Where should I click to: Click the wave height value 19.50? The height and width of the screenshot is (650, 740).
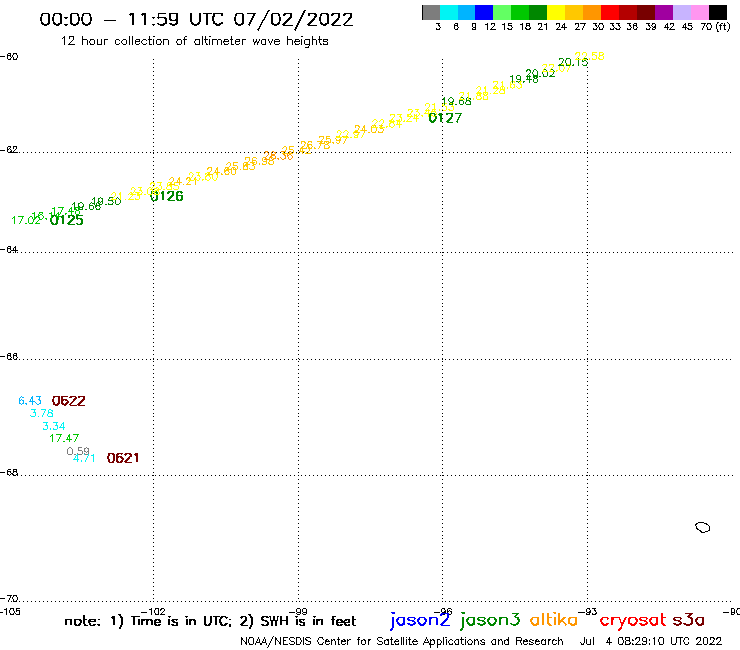click(x=106, y=202)
